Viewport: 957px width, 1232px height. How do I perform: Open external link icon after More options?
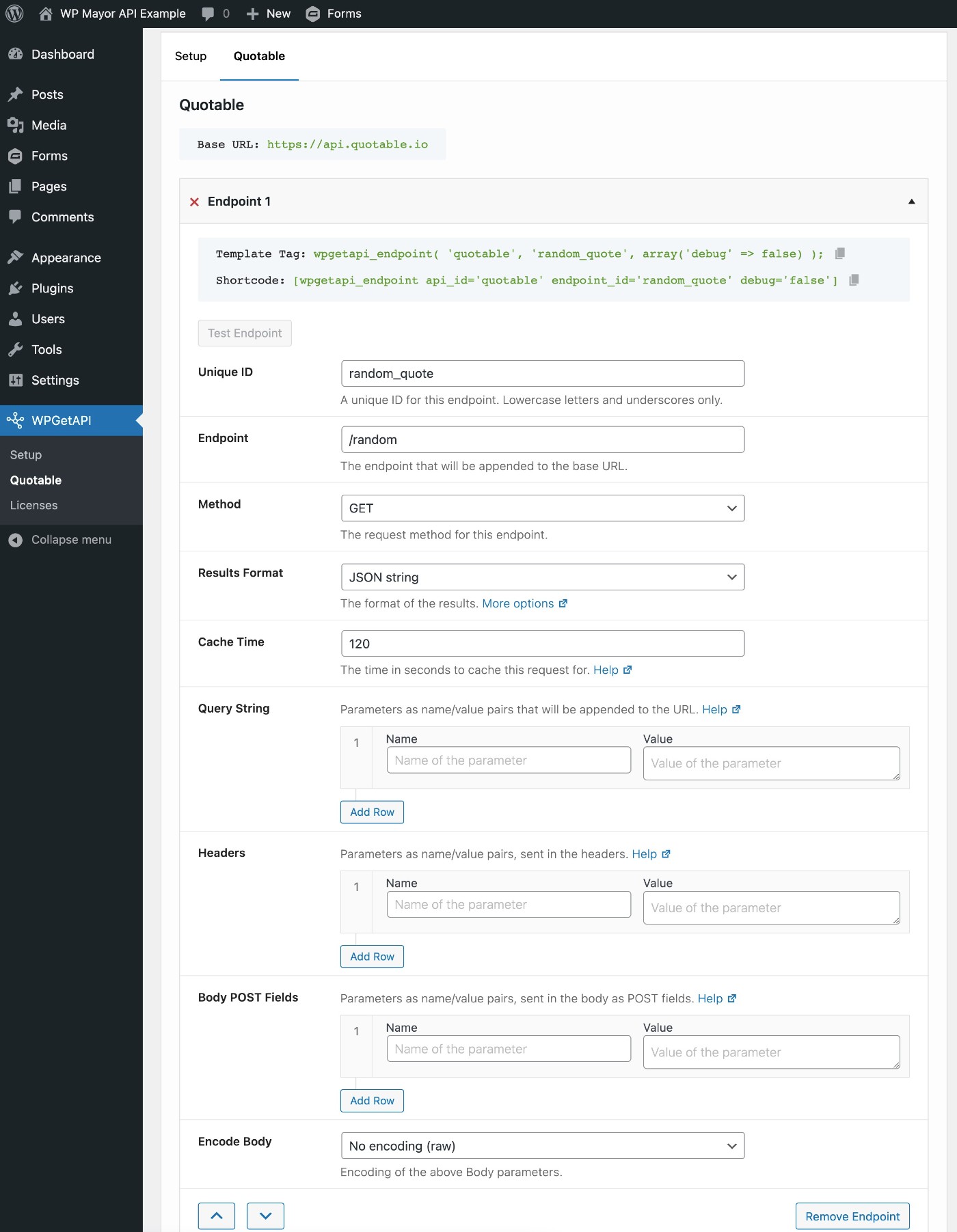point(563,603)
